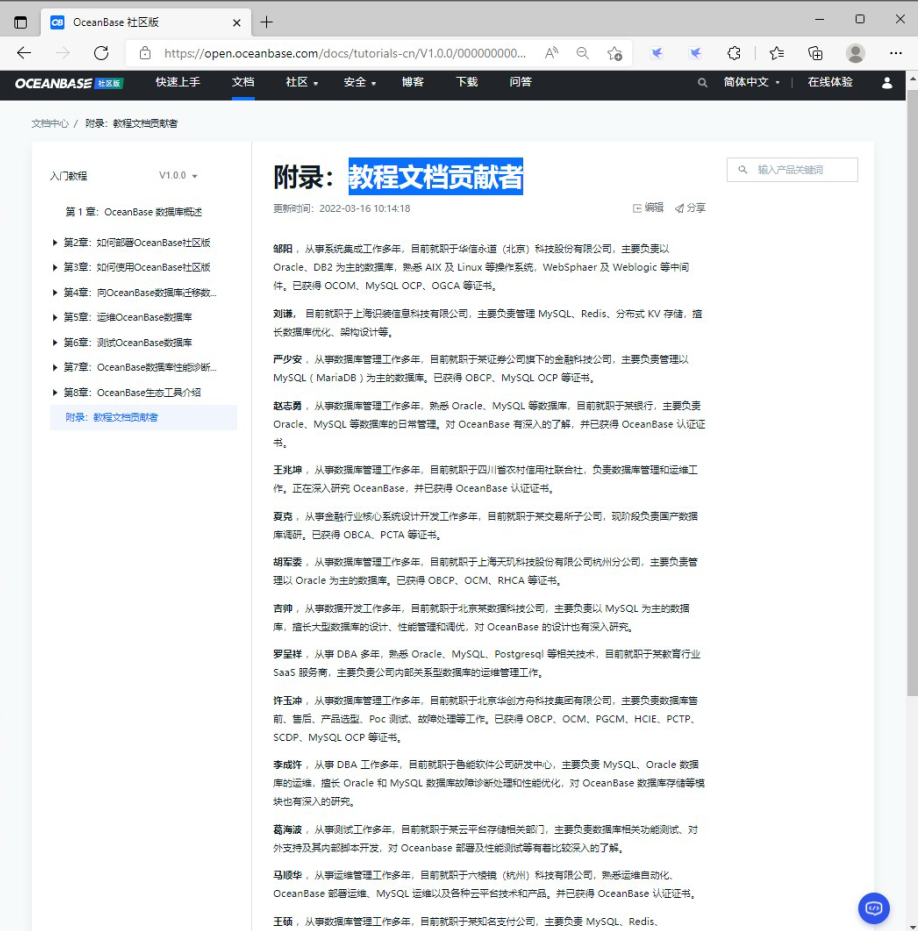The height and width of the screenshot is (931, 918).
Task: Click the zoom out magnifier icon
Action: (583, 53)
